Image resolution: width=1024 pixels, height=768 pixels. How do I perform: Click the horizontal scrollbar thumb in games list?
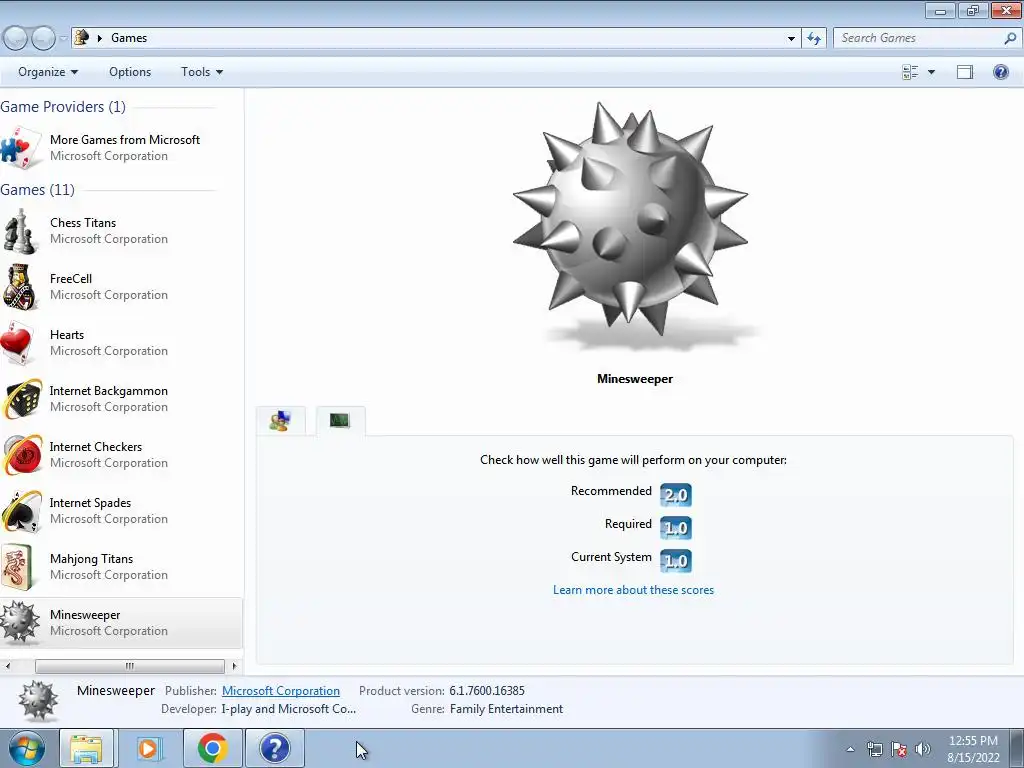130,666
